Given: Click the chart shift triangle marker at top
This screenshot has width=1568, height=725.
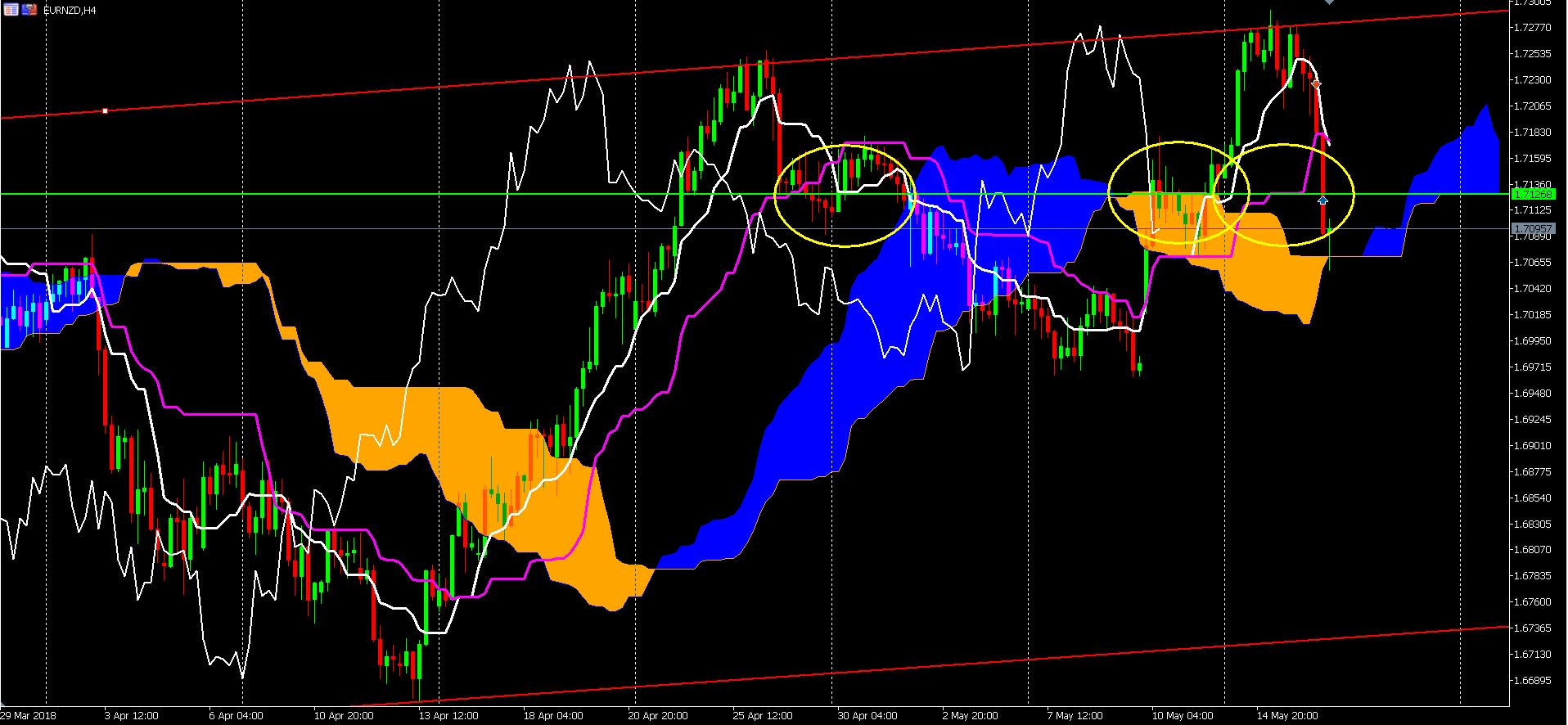Looking at the screenshot, I should (1329, 2).
